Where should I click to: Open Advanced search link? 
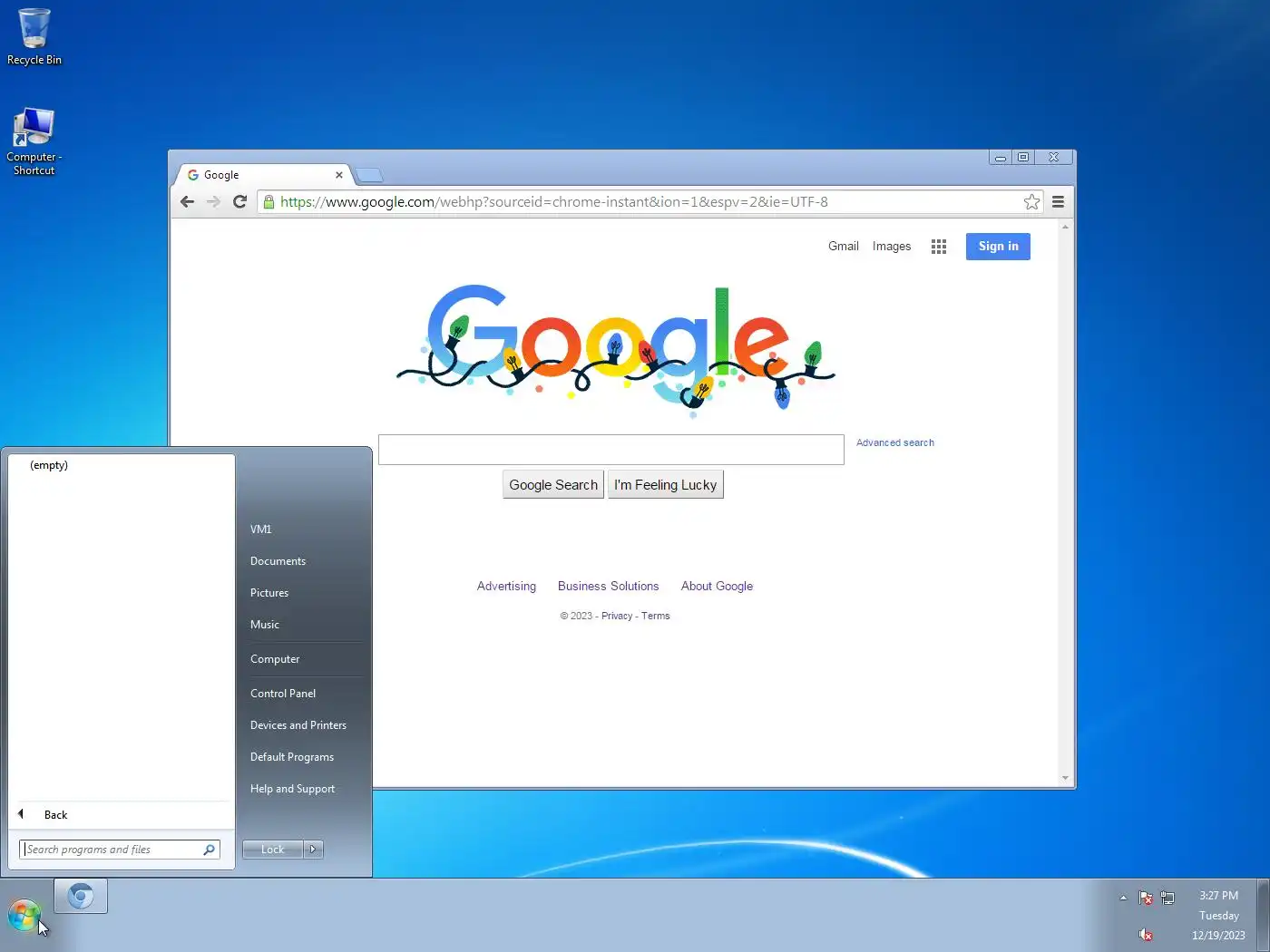click(x=895, y=442)
